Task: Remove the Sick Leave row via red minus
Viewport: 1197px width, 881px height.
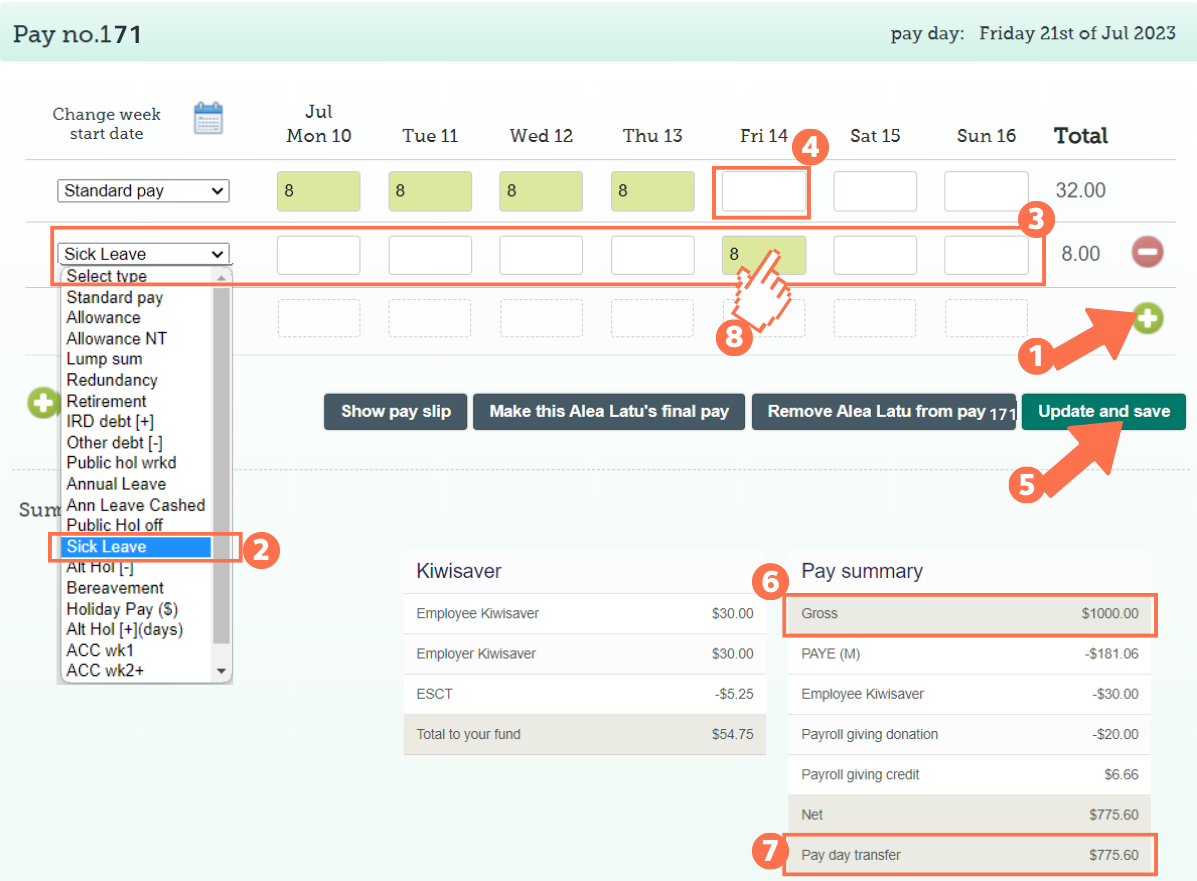Action: click(1146, 253)
